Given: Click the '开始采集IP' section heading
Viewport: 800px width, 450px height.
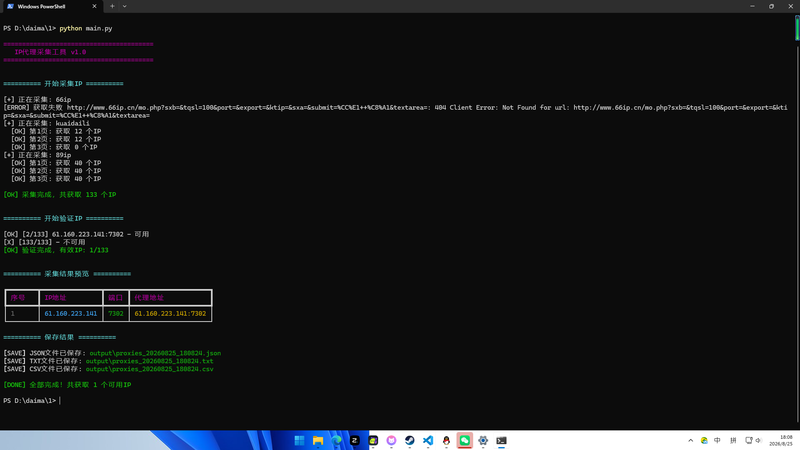Looking at the screenshot, I should point(63,84).
